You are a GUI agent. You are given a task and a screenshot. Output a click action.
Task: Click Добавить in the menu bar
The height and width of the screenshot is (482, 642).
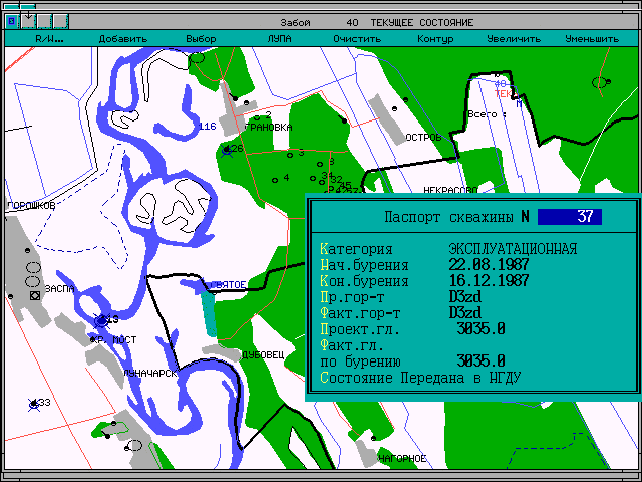pos(123,39)
